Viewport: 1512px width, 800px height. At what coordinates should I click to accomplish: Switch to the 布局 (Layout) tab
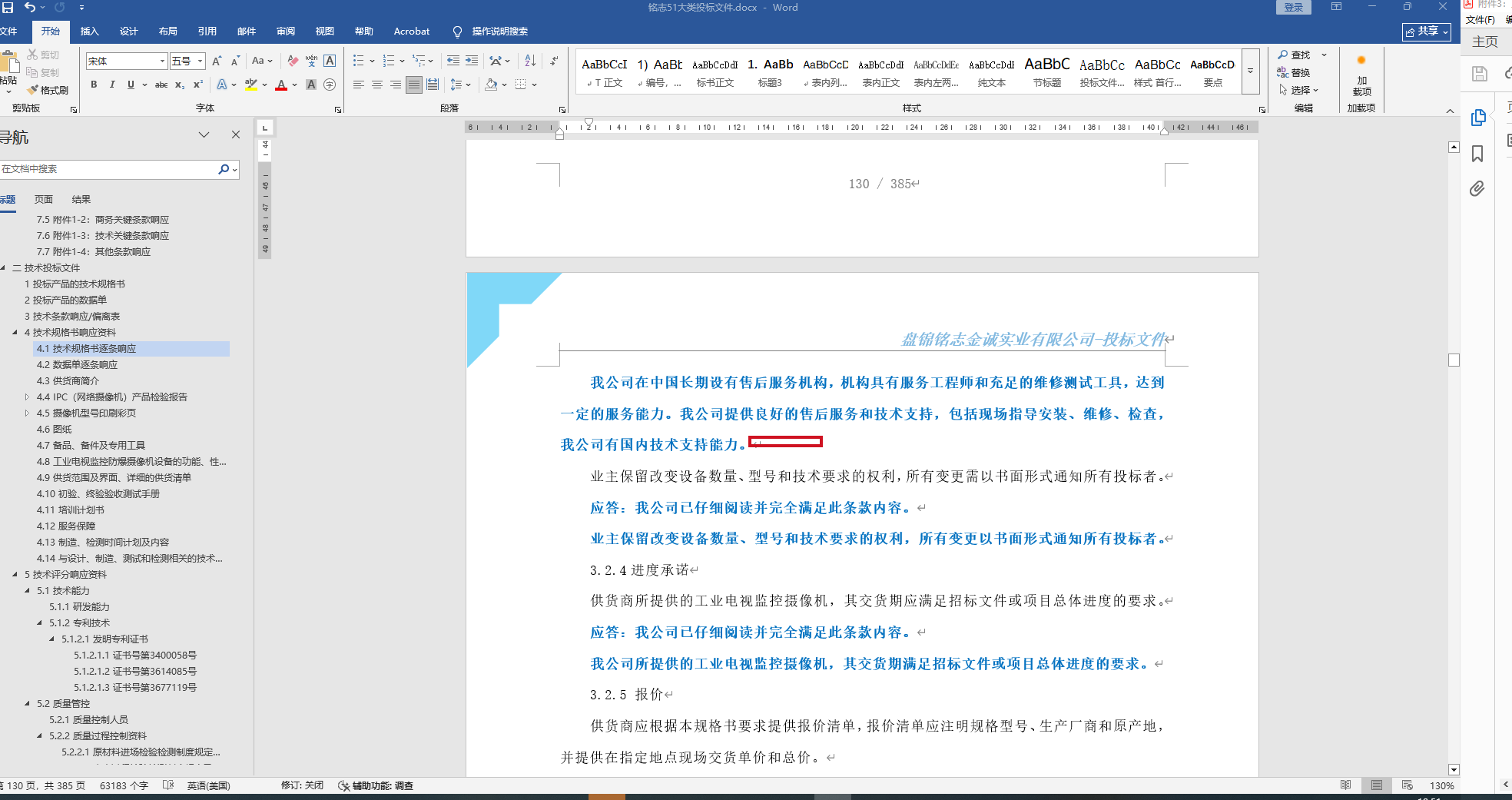click(168, 32)
